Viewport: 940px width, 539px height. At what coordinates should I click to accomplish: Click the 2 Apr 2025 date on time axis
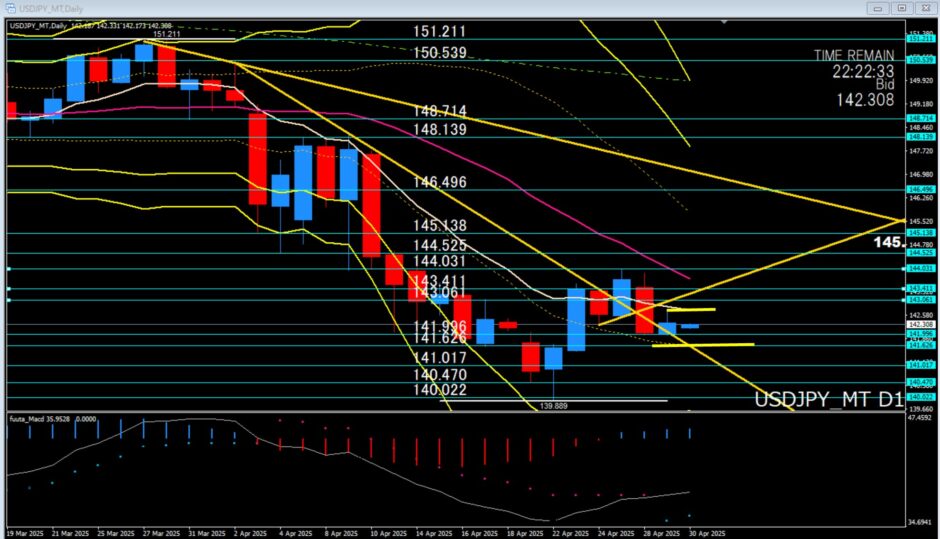click(x=254, y=532)
